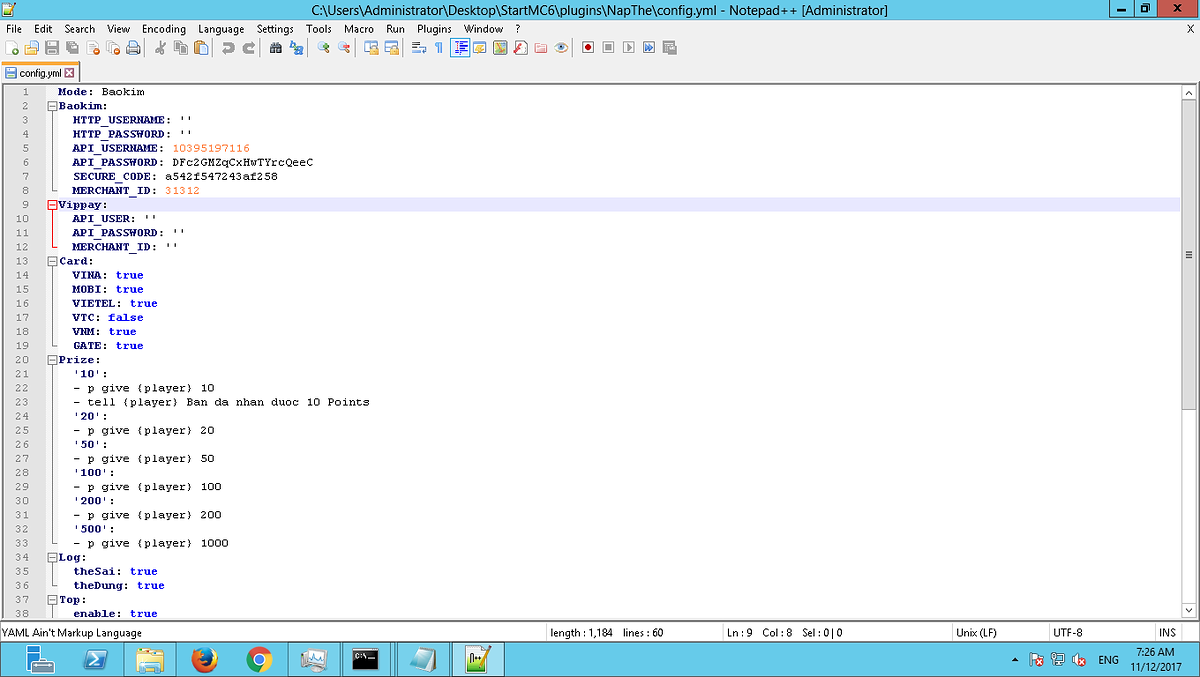Click the Print toolbar icon
This screenshot has height=677, width=1200.
pos(132,47)
